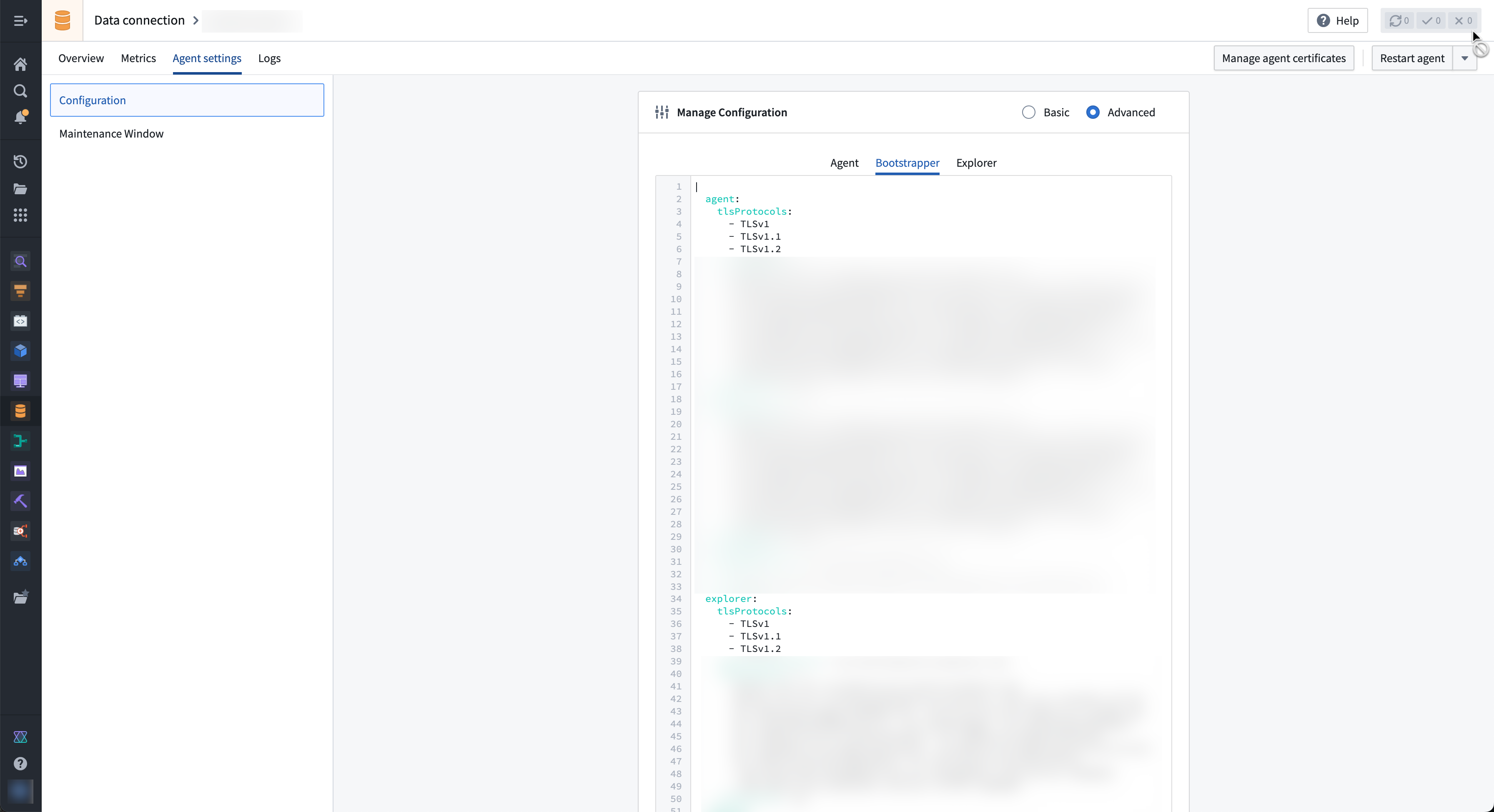Viewport: 1494px width, 812px height.
Task: Open the blue hierarchy diagram app icon
Action: 20,561
